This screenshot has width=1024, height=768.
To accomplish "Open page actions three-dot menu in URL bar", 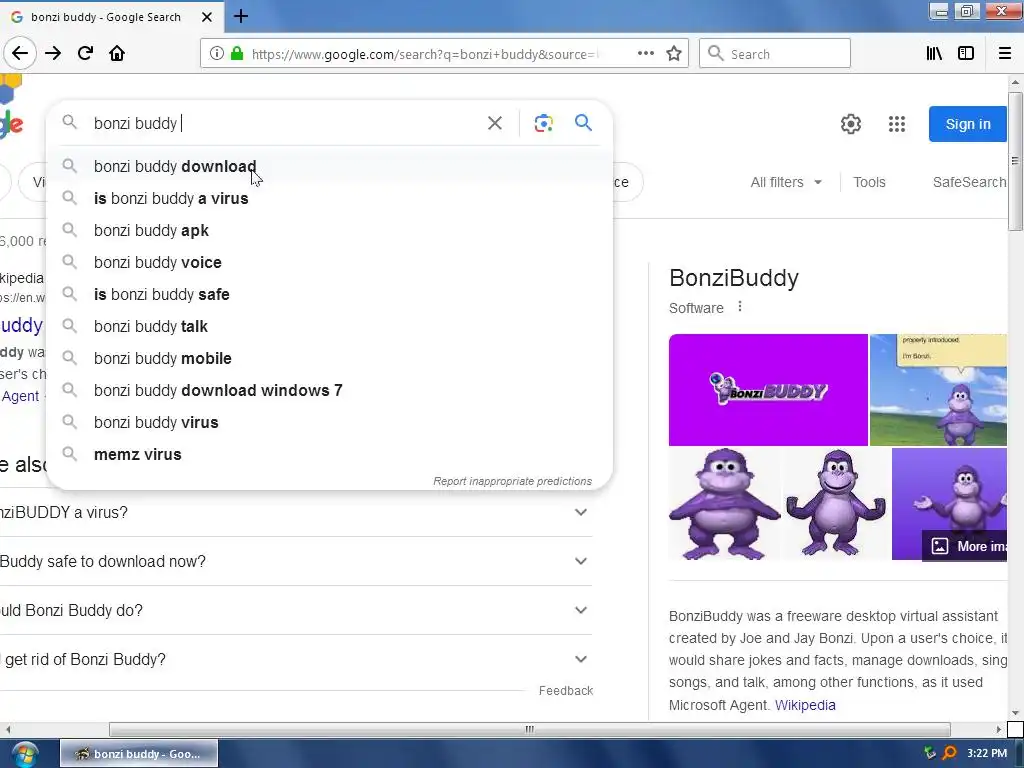I will click(x=645, y=54).
